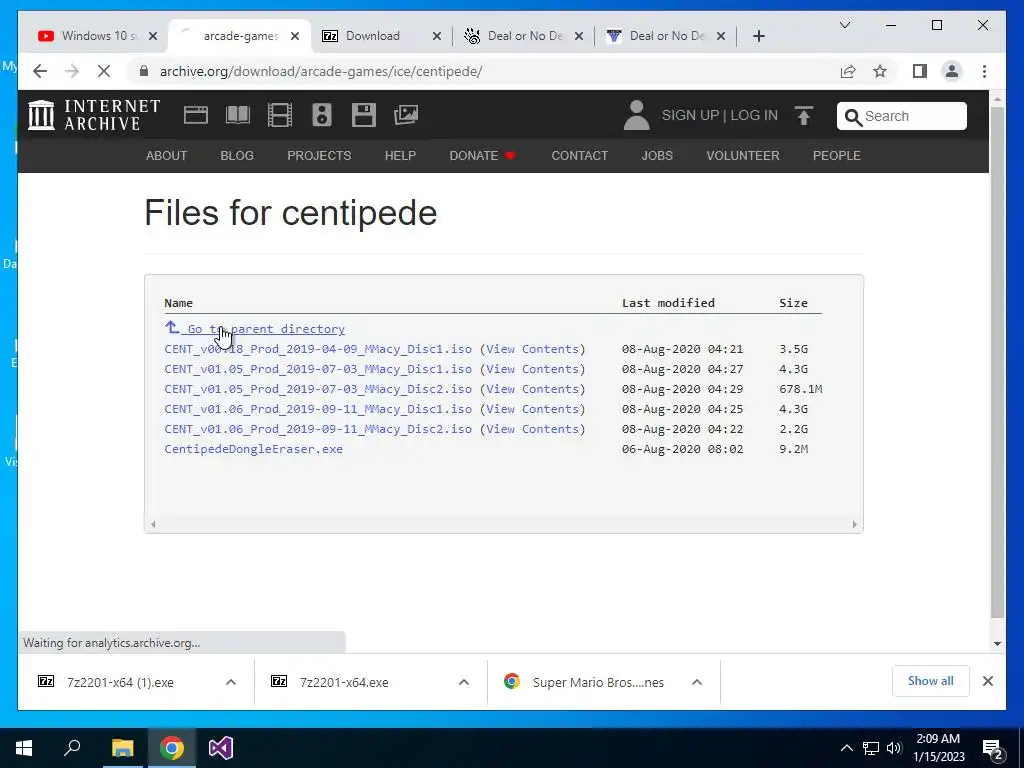Open the Texts book icon

pos(238,115)
